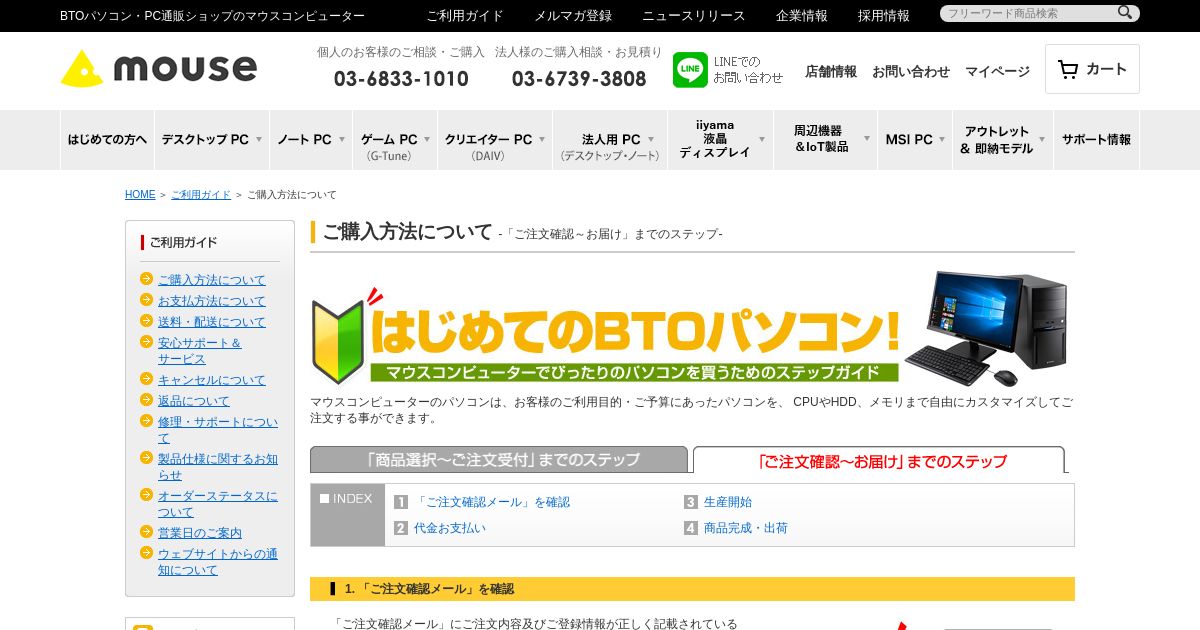This screenshot has width=1200, height=630.
Task: Open sidebar link 営業日のご案内
Action: pos(200,533)
